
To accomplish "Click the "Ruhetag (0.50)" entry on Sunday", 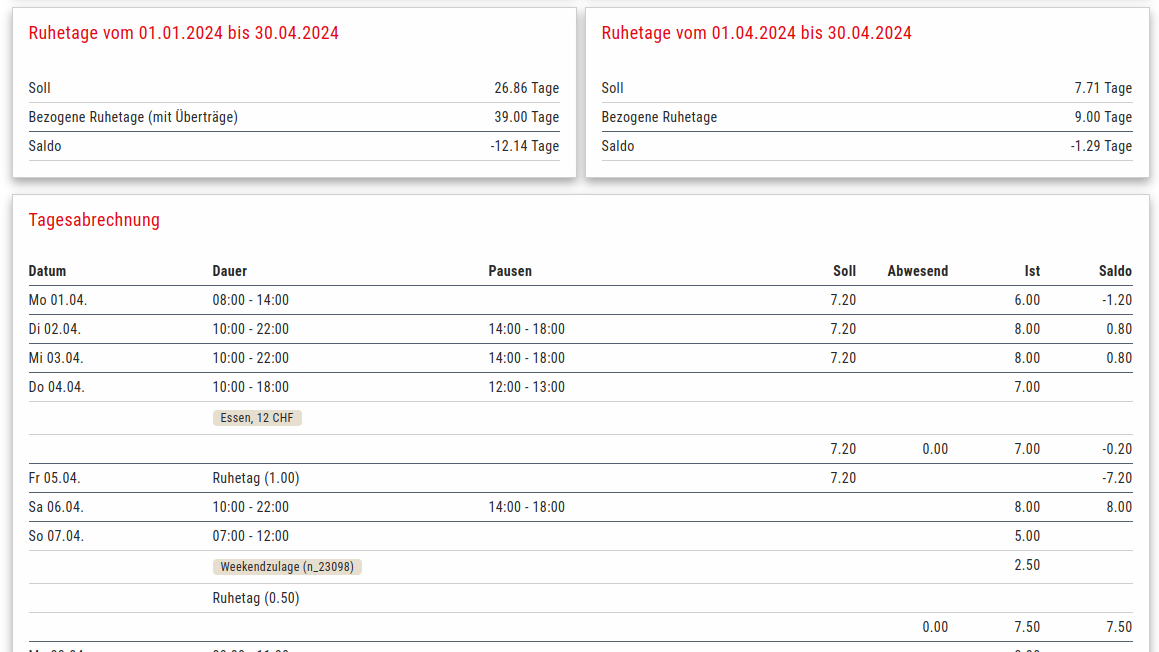I will pos(255,598).
